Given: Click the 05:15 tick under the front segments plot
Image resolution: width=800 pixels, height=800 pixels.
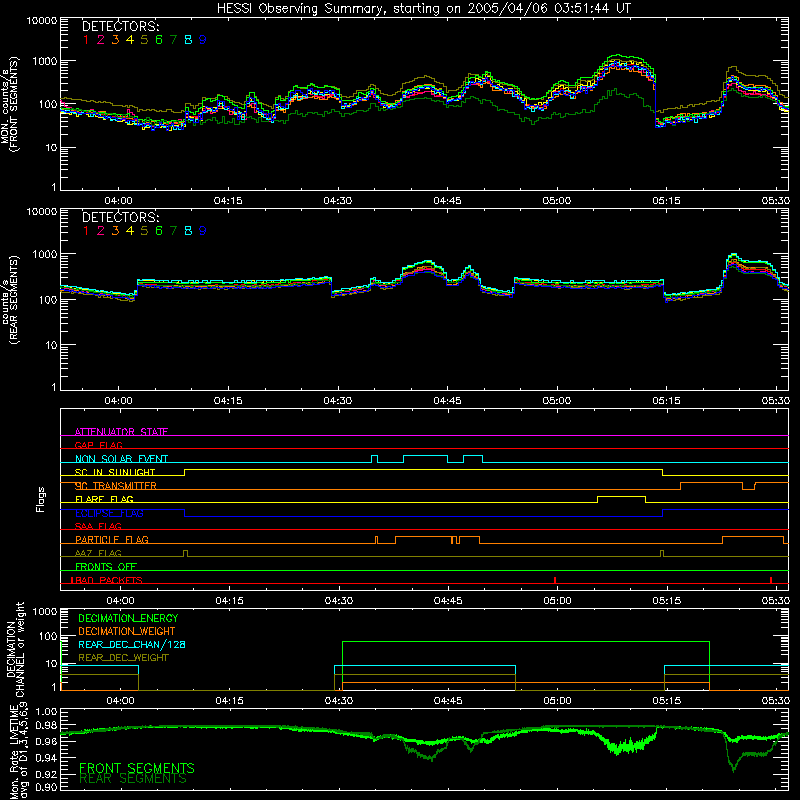Looking at the screenshot, I should 666,201.
